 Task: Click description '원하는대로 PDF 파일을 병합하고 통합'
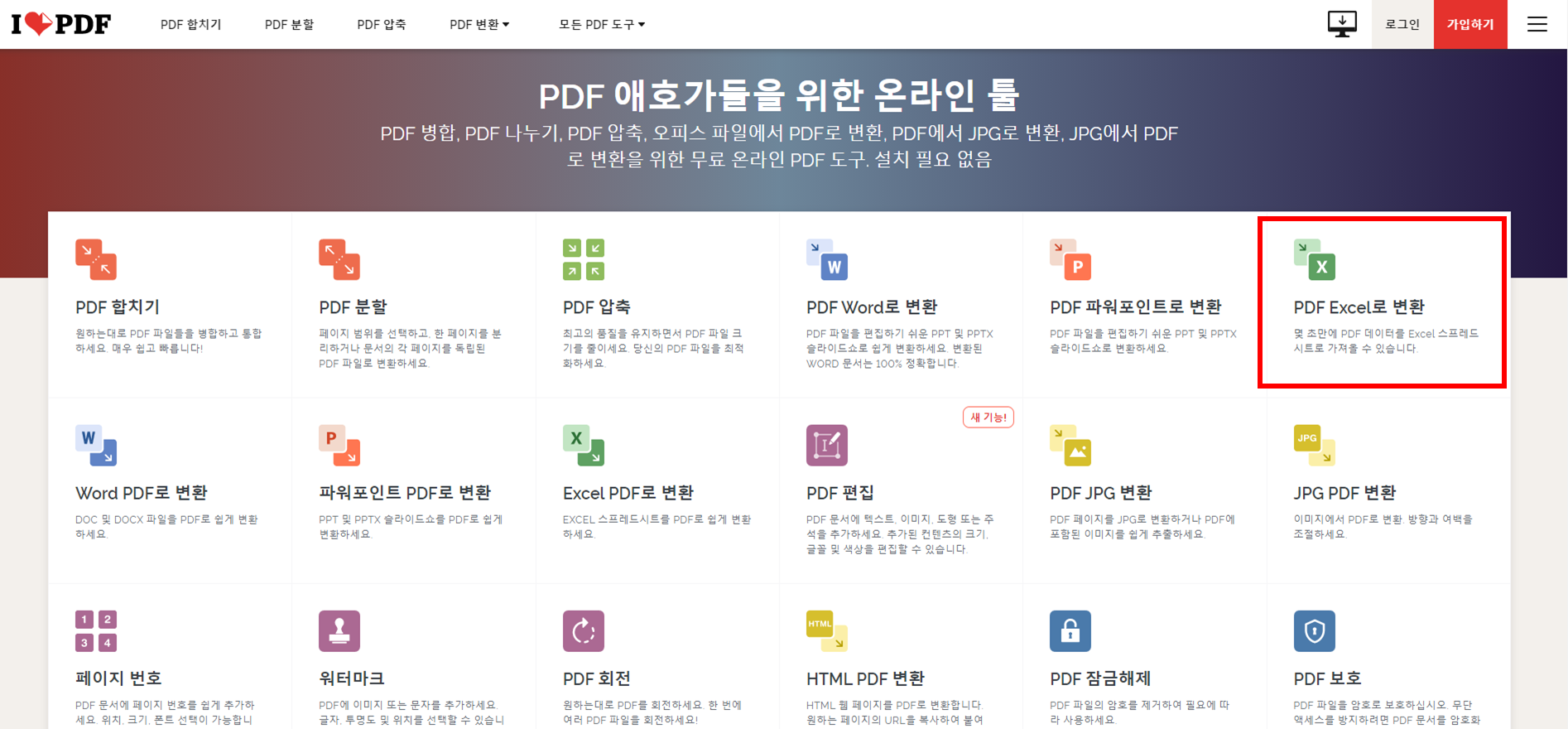pos(169,333)
